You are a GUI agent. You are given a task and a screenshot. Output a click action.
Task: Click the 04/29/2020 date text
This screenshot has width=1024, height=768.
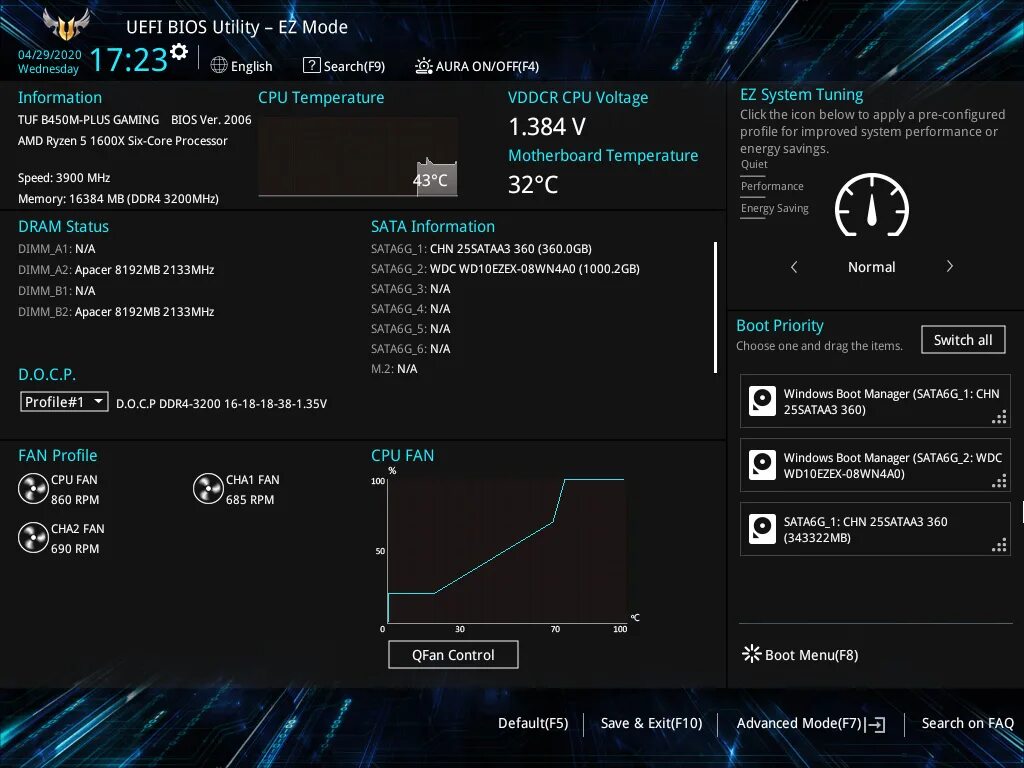[50, 55]
